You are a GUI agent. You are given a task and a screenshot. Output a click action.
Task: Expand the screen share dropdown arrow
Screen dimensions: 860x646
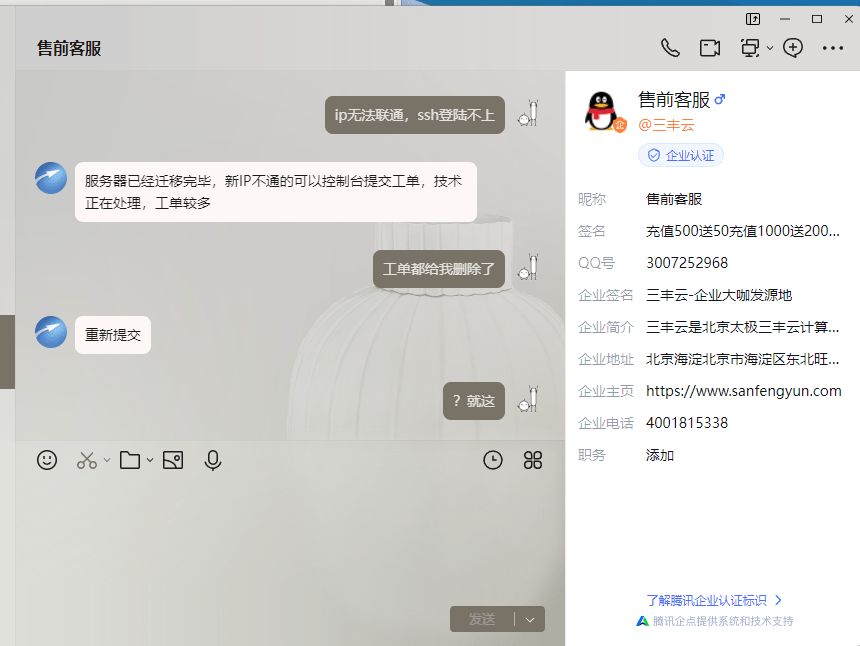(x=770, y=47)
